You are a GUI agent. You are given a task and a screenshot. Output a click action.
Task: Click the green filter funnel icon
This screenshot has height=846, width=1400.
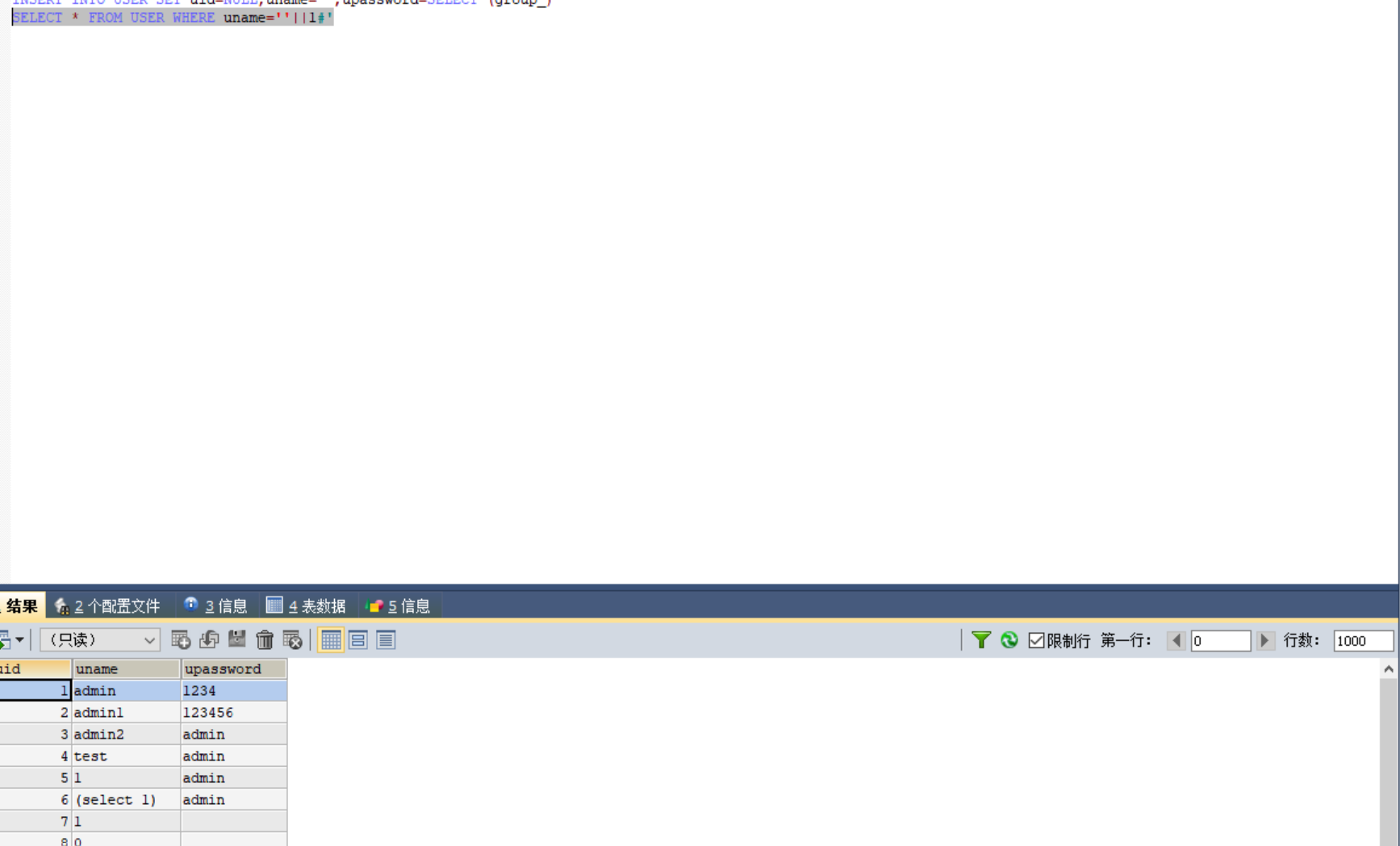(981, 640)
